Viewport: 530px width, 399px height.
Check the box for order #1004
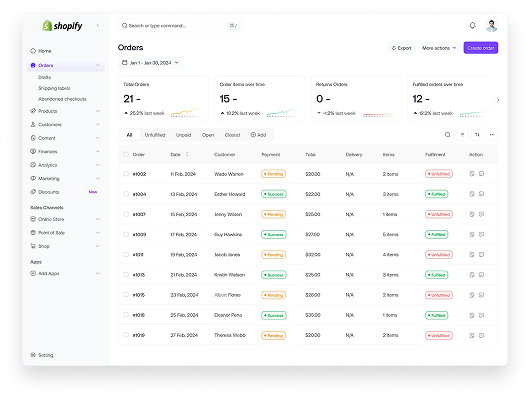[x=126, y=194]
